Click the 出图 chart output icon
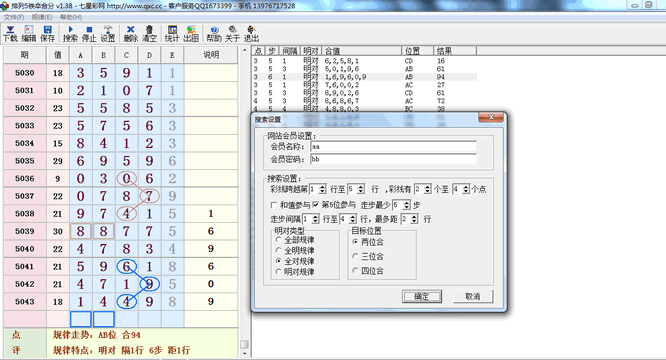 pos(191,34)
